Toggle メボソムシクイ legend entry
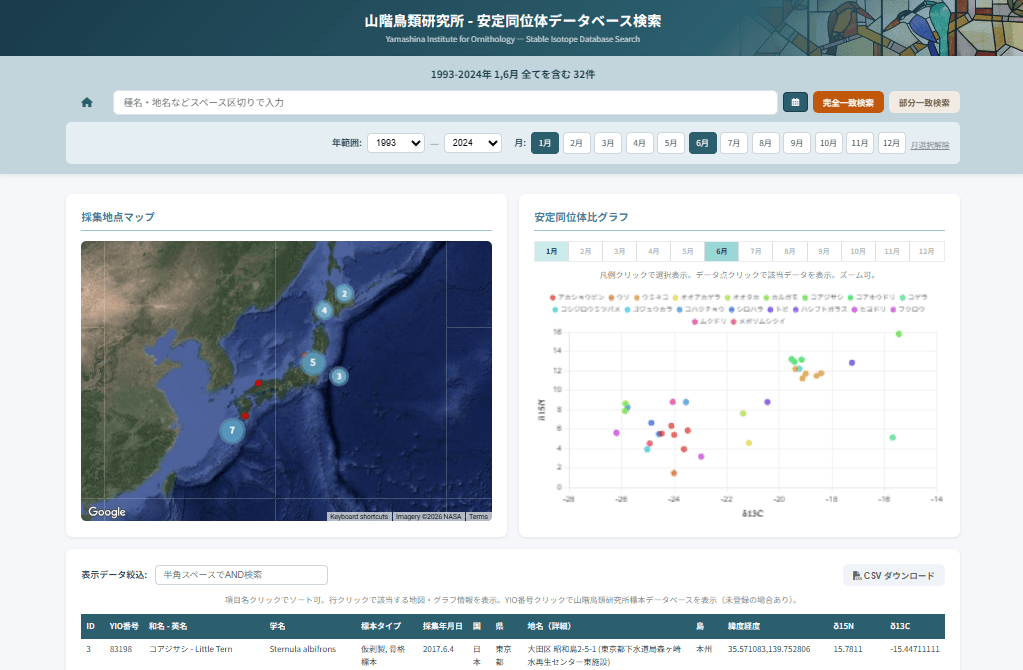The height and width of the screenshot is (670, 1023). pyautogui.click(x=758, y=321)
